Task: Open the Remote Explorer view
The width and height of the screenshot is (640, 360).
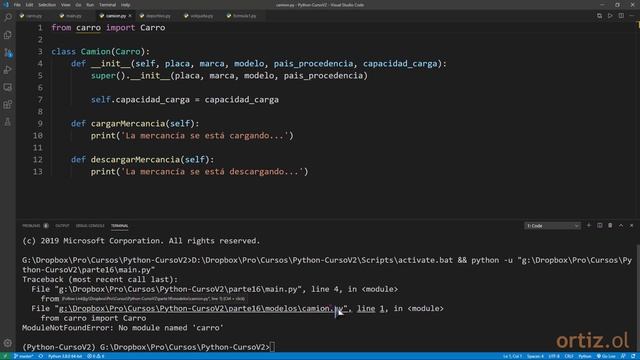Action: click(8, 87)
